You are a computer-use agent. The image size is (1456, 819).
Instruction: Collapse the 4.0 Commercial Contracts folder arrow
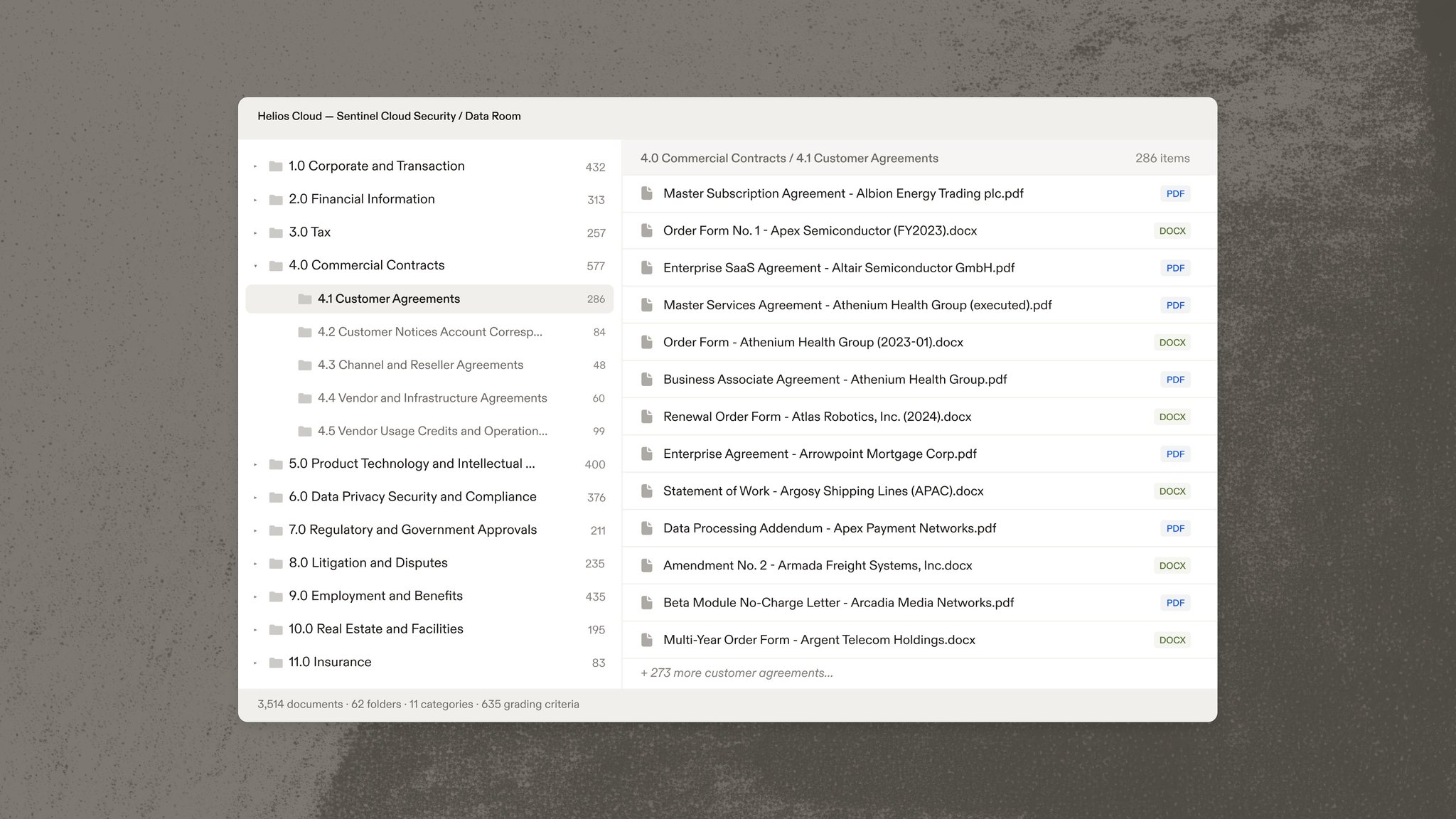pos(255,266)
